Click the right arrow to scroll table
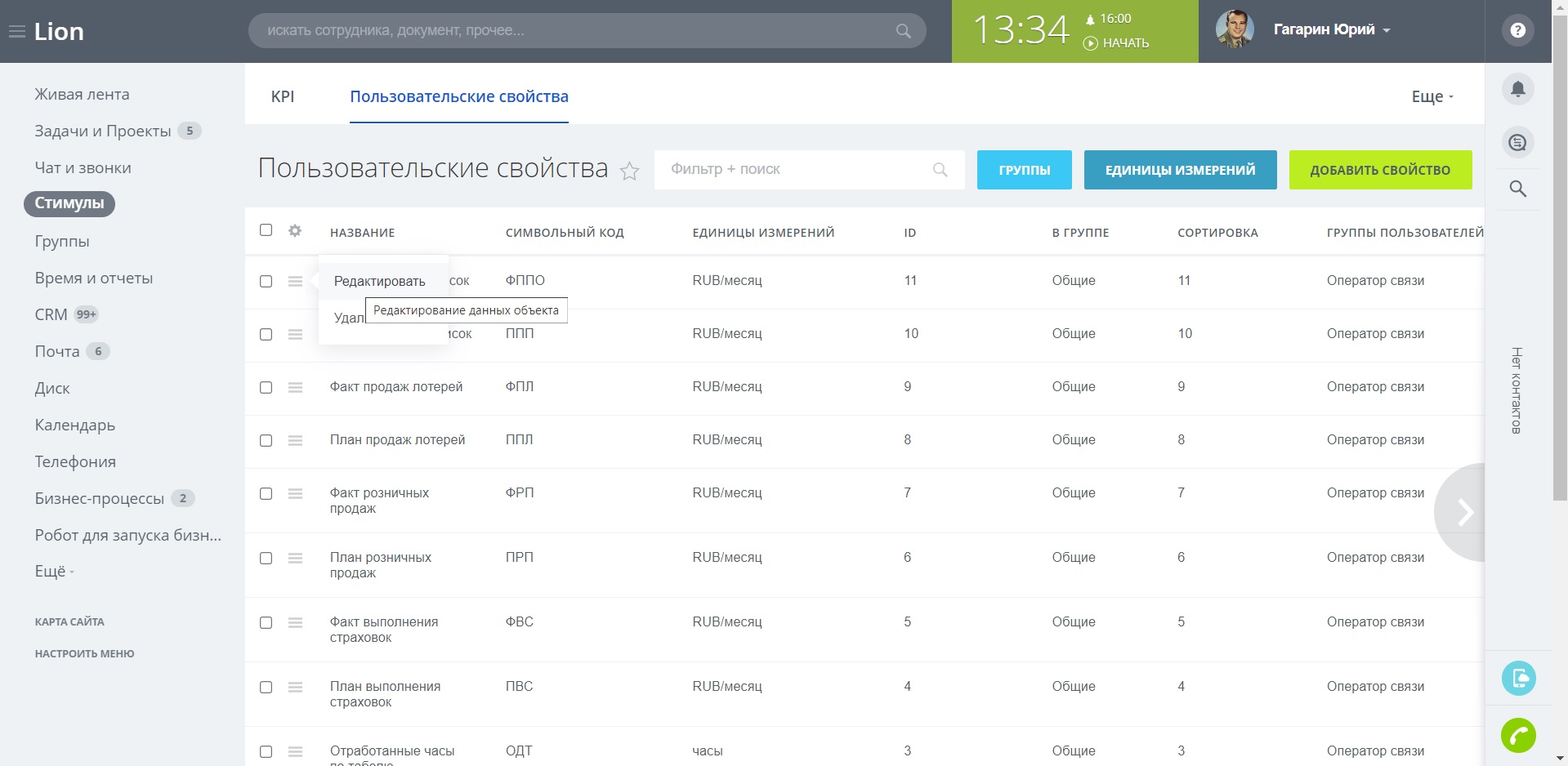The height and width of the screenshot is (766, 1568). pyautogui.click(x=1465, y=512)
